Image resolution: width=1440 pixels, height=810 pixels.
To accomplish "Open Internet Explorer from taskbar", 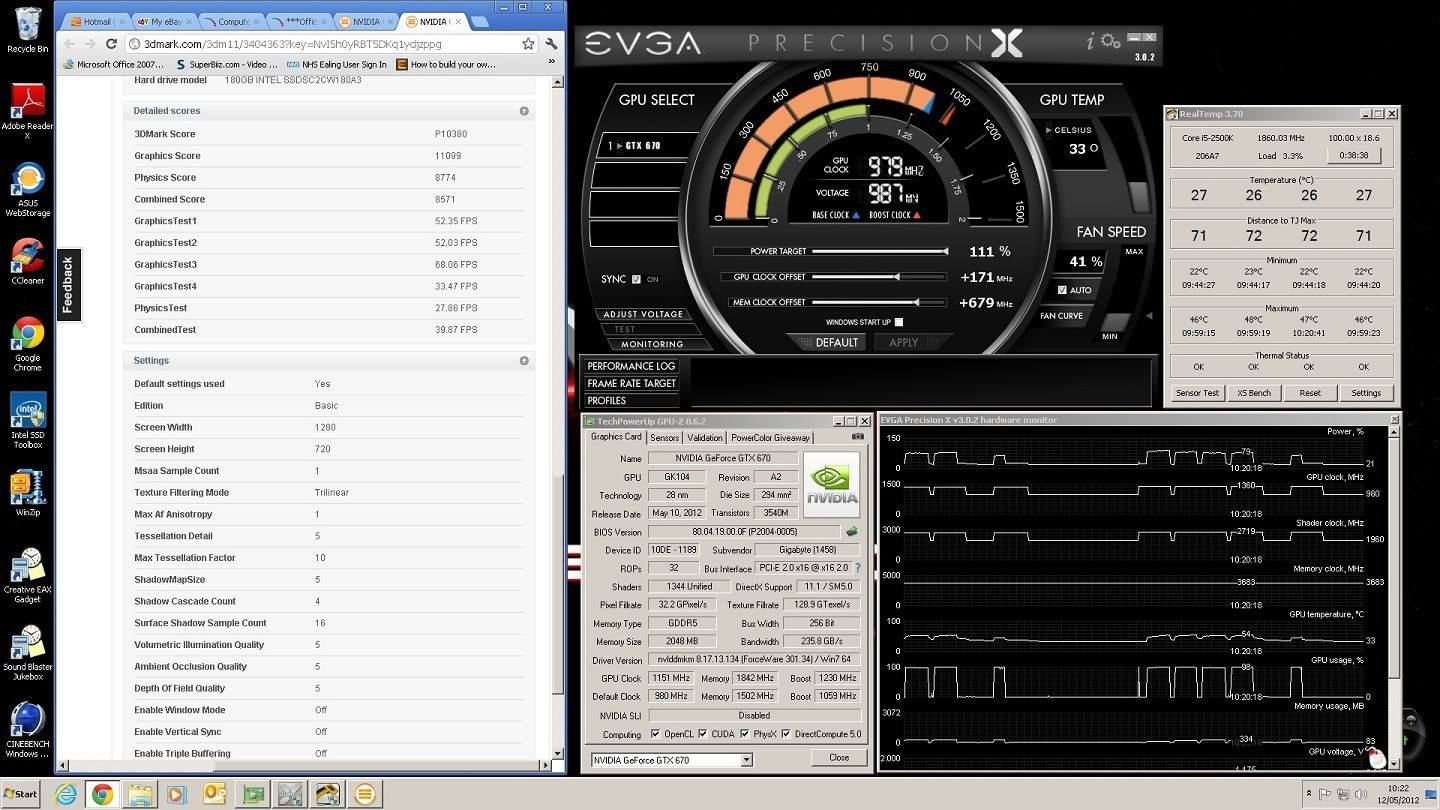I will click(x=66, y=795).
